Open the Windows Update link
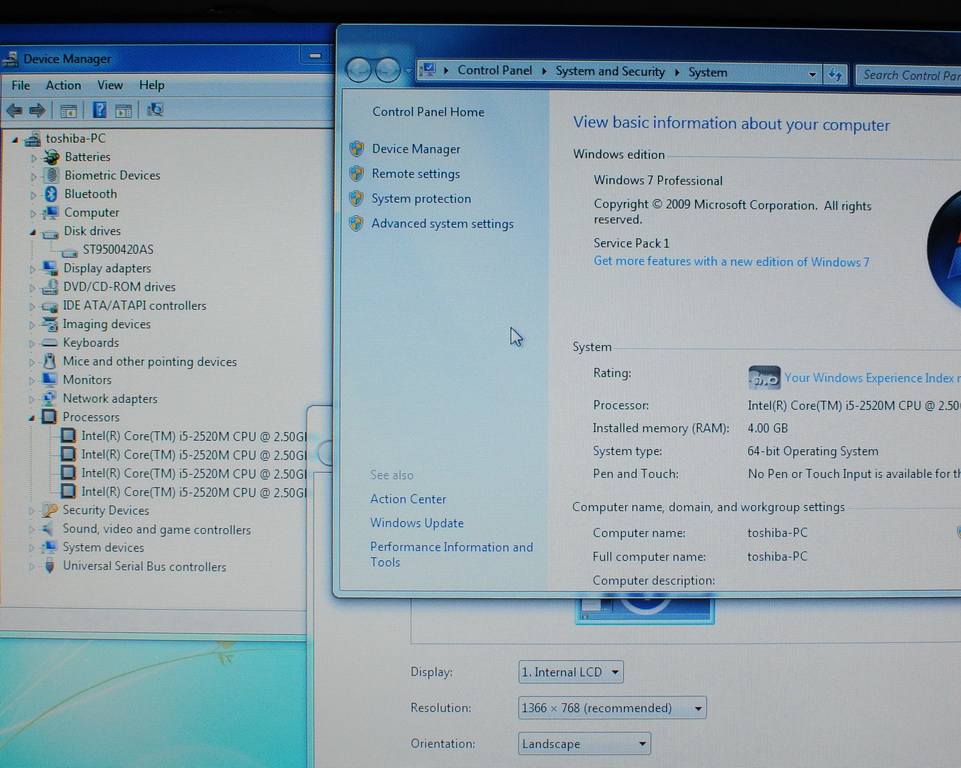This screenshot has height=768, width=961. tap(417, 523)
